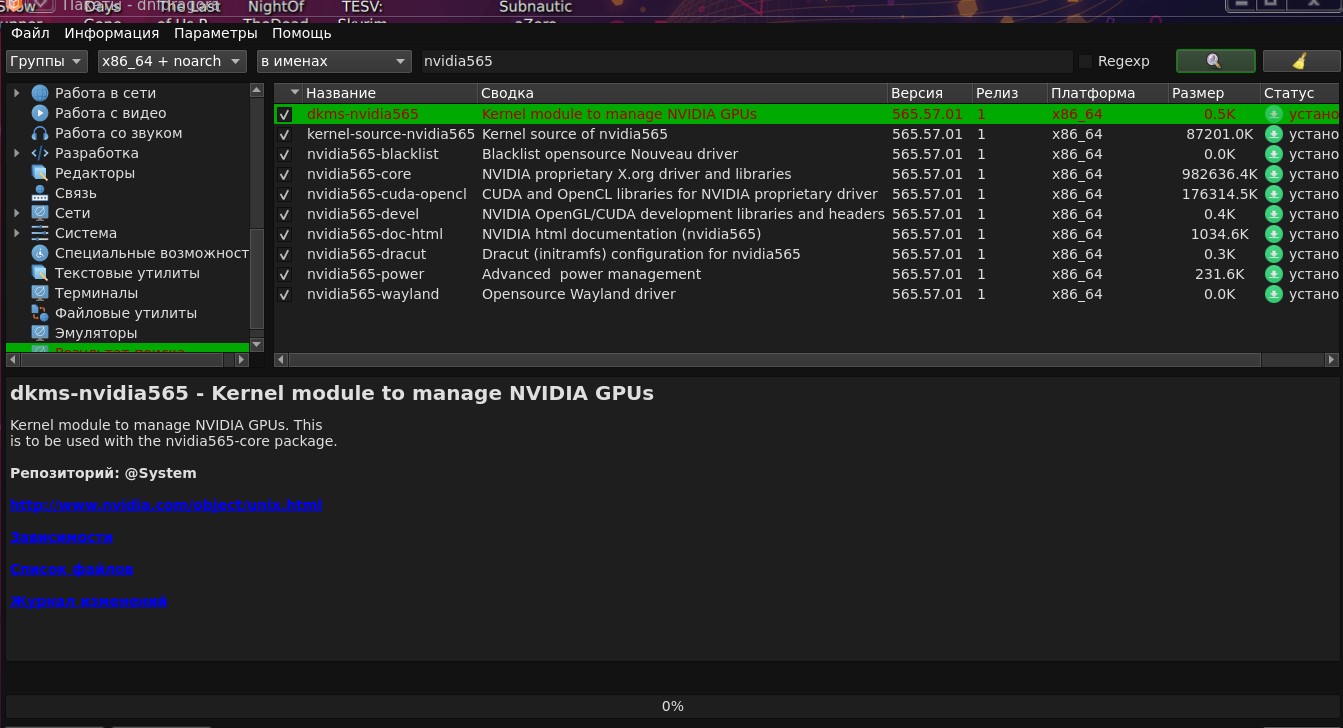1343x728 pixels.
Task: Expand the Сети tree node
Action: point(17,213)
